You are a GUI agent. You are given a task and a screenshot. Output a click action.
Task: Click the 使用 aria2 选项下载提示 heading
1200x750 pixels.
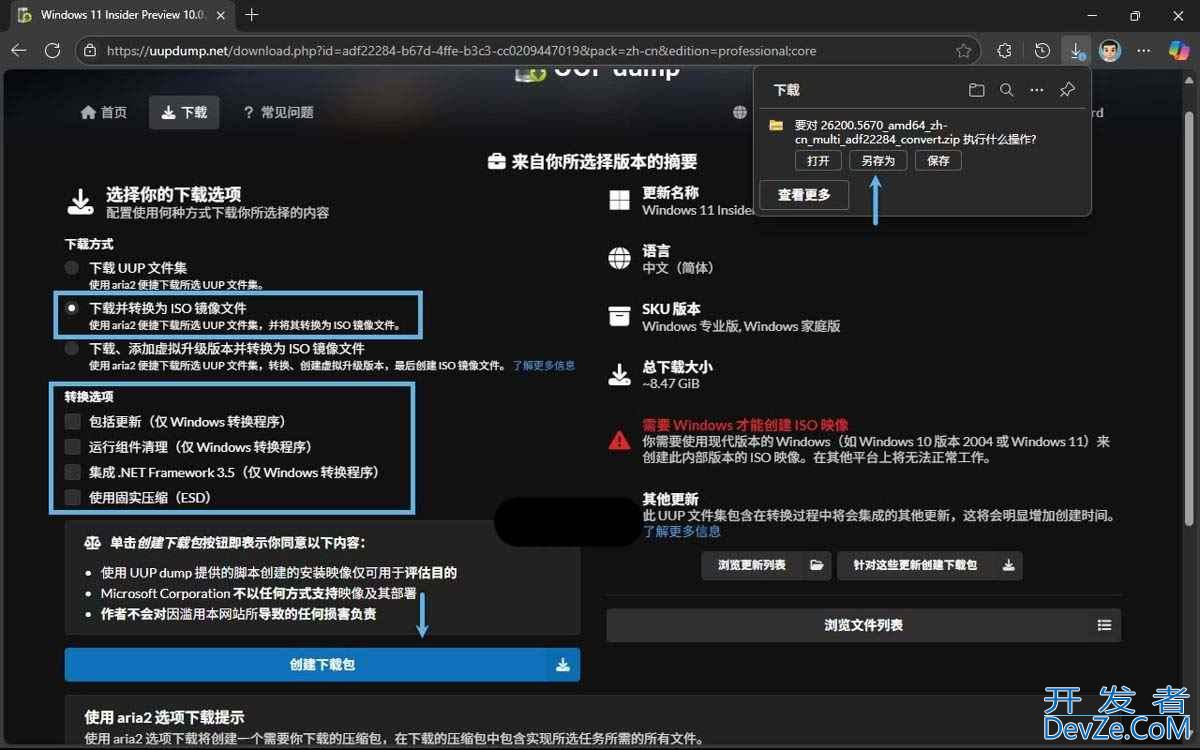click(x=164, y=717)
